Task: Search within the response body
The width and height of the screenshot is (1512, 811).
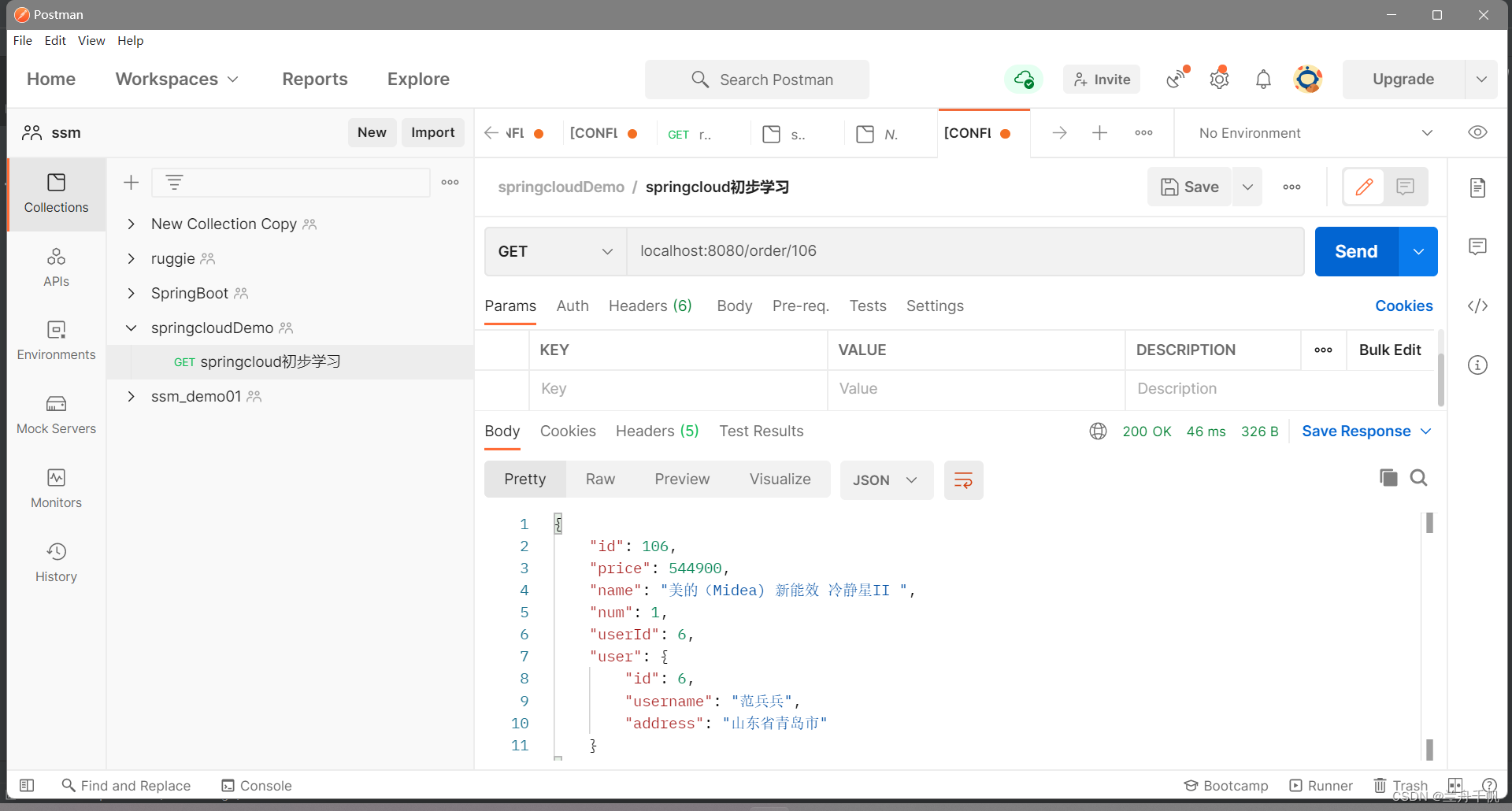Action: 1419,478
